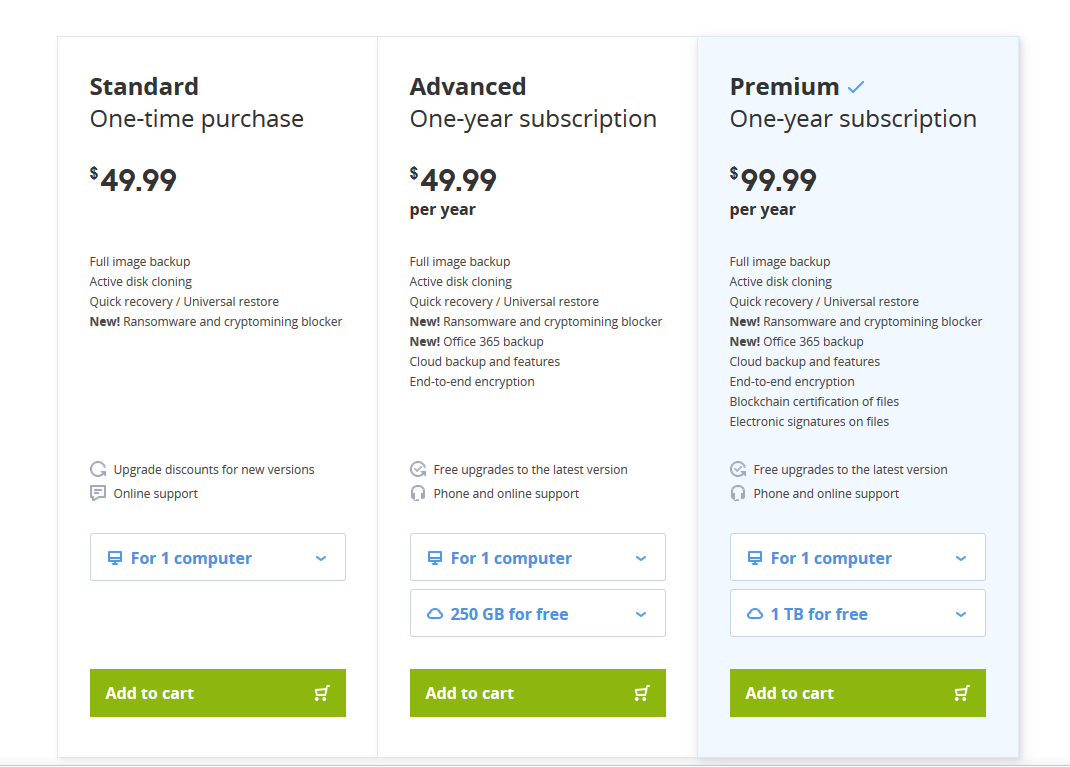Select the Premium plan heading
The height and width of the screenshot is (767, 1070).
click(784, 87)
